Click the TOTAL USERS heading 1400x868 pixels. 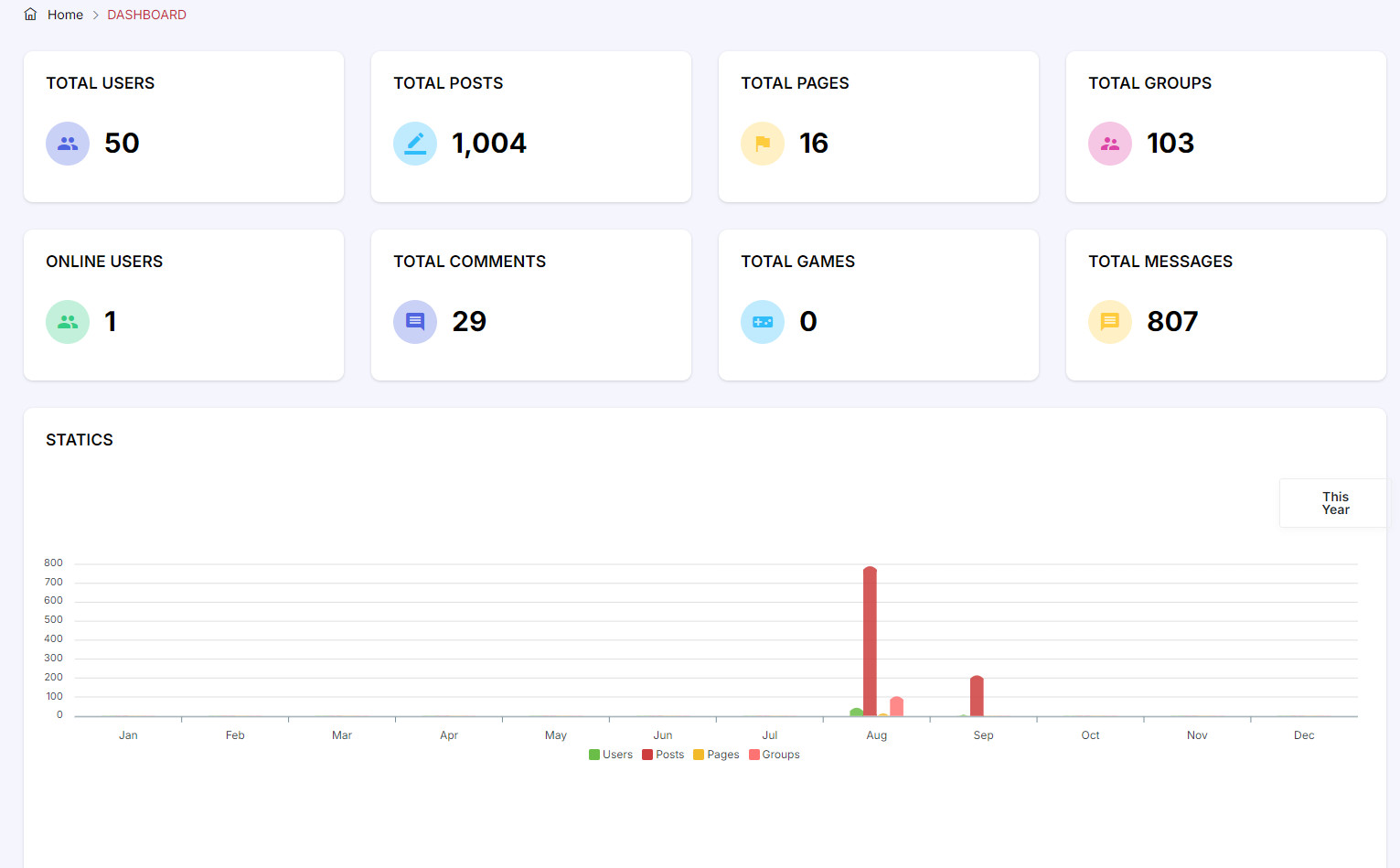(101, 83)
